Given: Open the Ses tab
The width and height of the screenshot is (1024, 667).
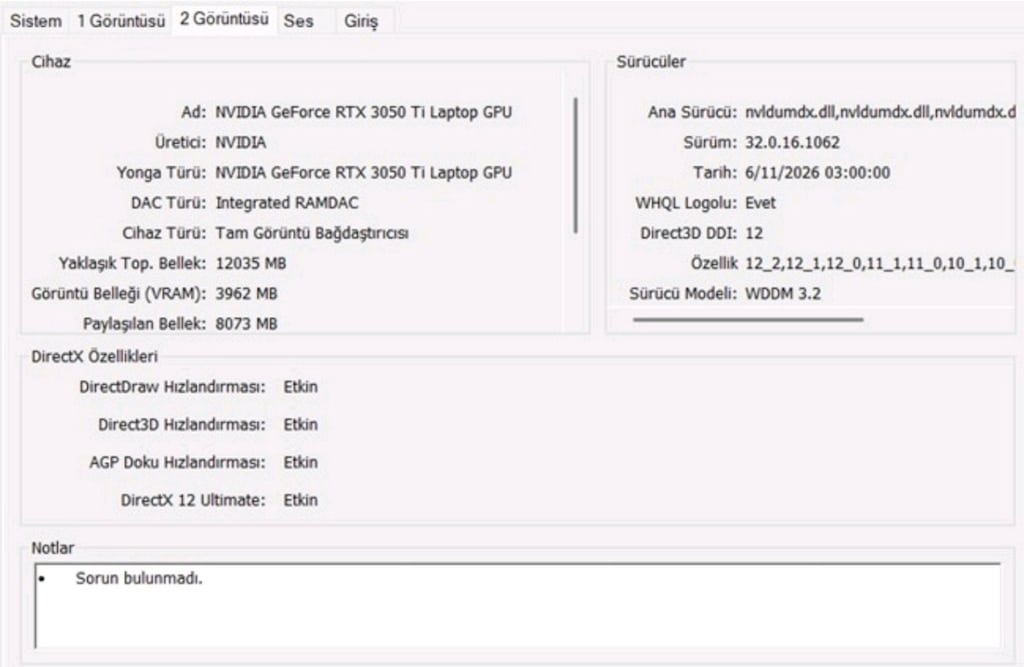Looking at the screenshot, I should 298,21.
